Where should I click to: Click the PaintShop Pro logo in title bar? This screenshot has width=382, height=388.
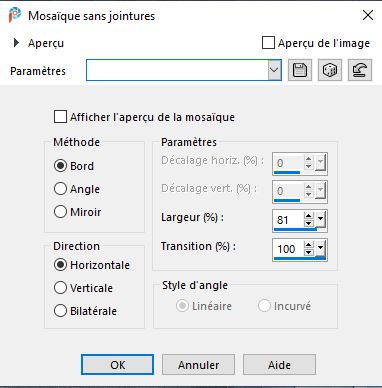(x=14, y=15)
